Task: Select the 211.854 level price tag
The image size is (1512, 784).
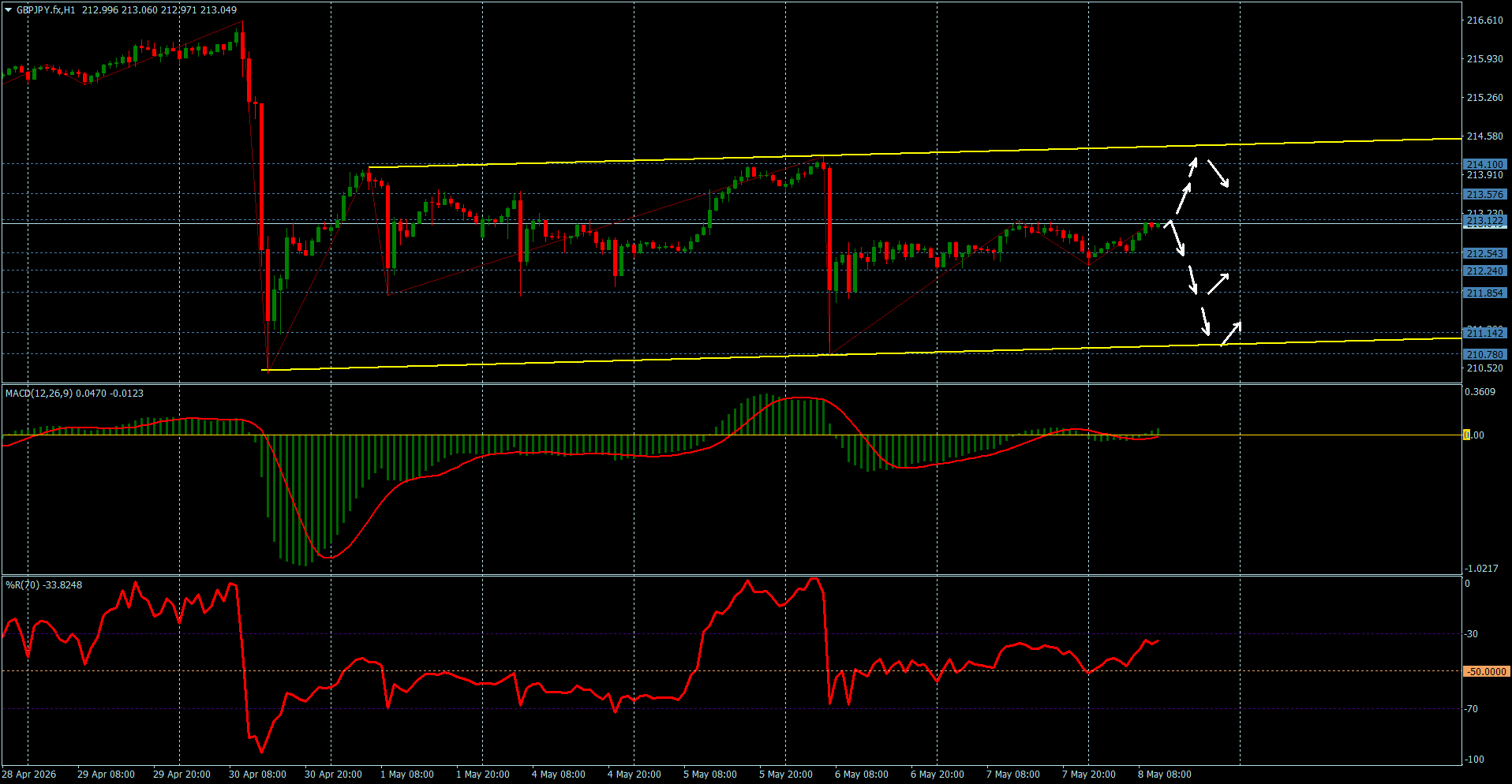Action: pos(1485,293)
